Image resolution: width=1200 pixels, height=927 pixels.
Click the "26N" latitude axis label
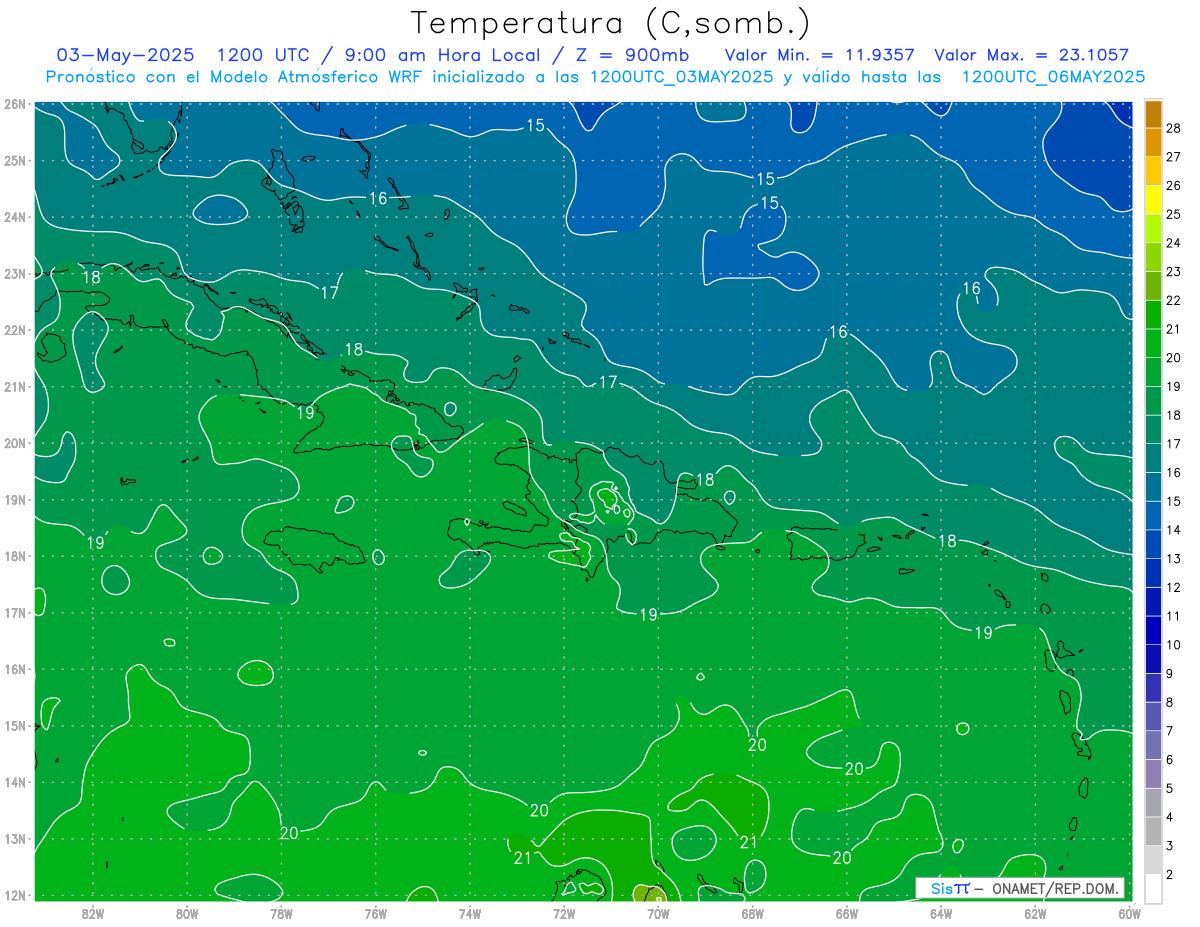tap(15, 104)
